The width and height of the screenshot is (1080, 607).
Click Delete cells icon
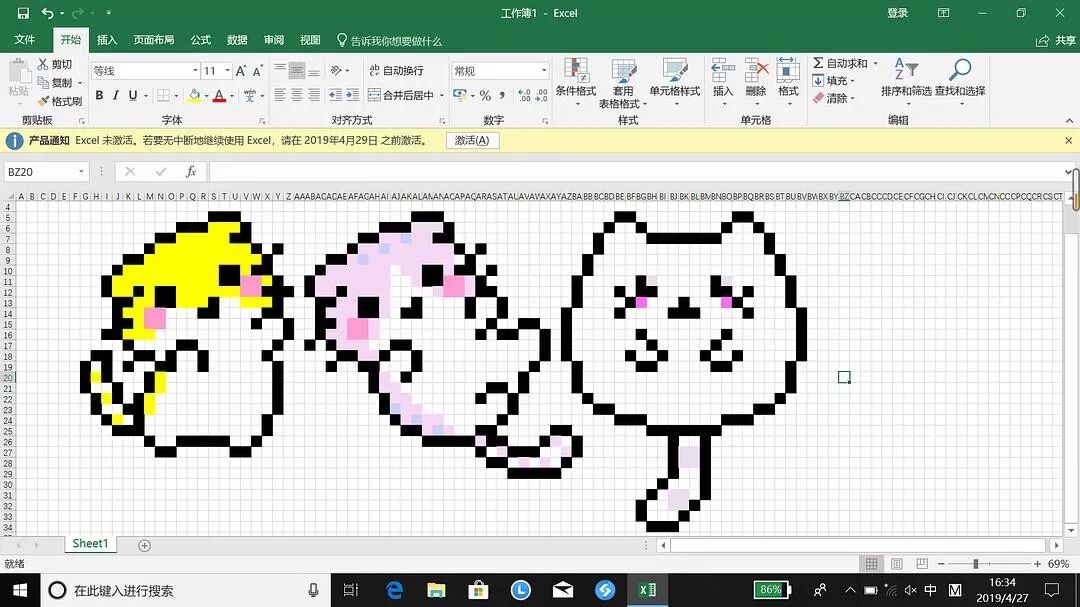point(756,81)
